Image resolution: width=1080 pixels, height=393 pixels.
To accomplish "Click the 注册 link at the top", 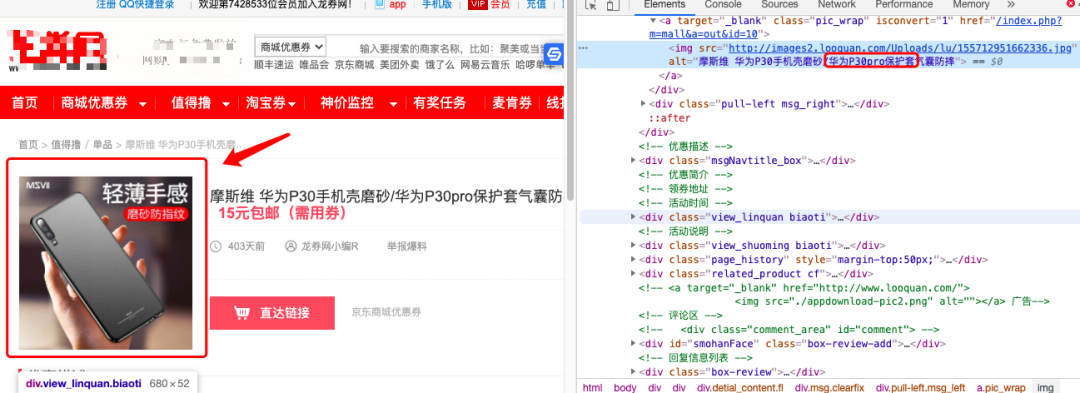I will 105,5.
